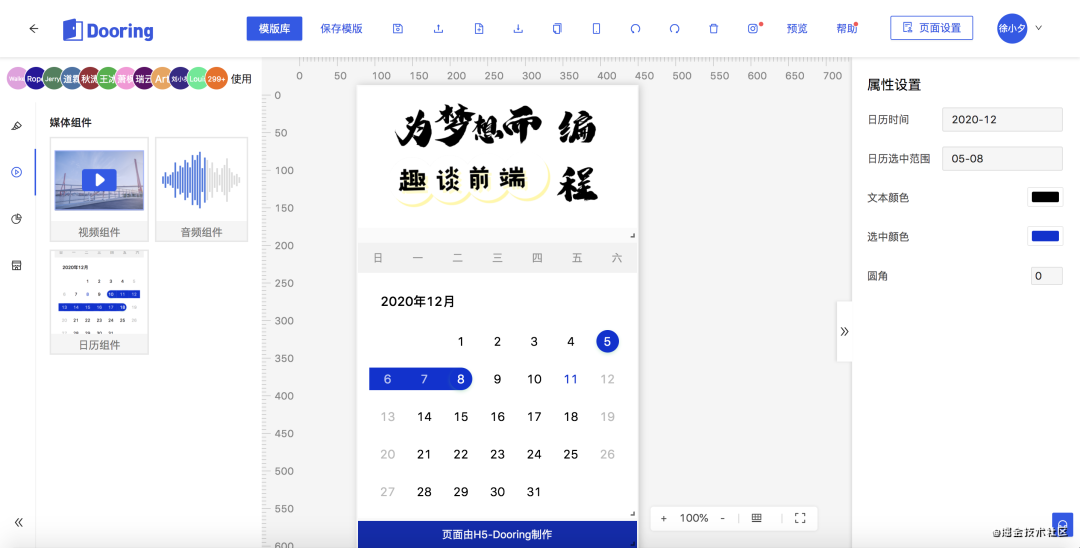1080x548 pixels.
Task: Click the upload icon in toolbar
Action: pos(438,28)
